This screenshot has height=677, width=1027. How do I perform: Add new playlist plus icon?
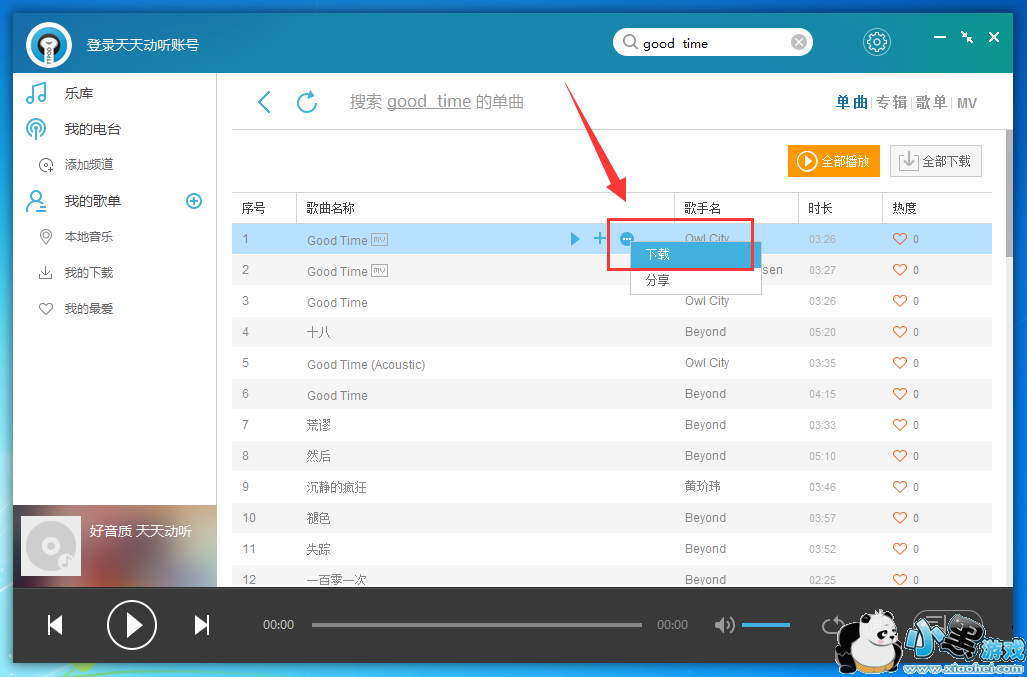194,201
